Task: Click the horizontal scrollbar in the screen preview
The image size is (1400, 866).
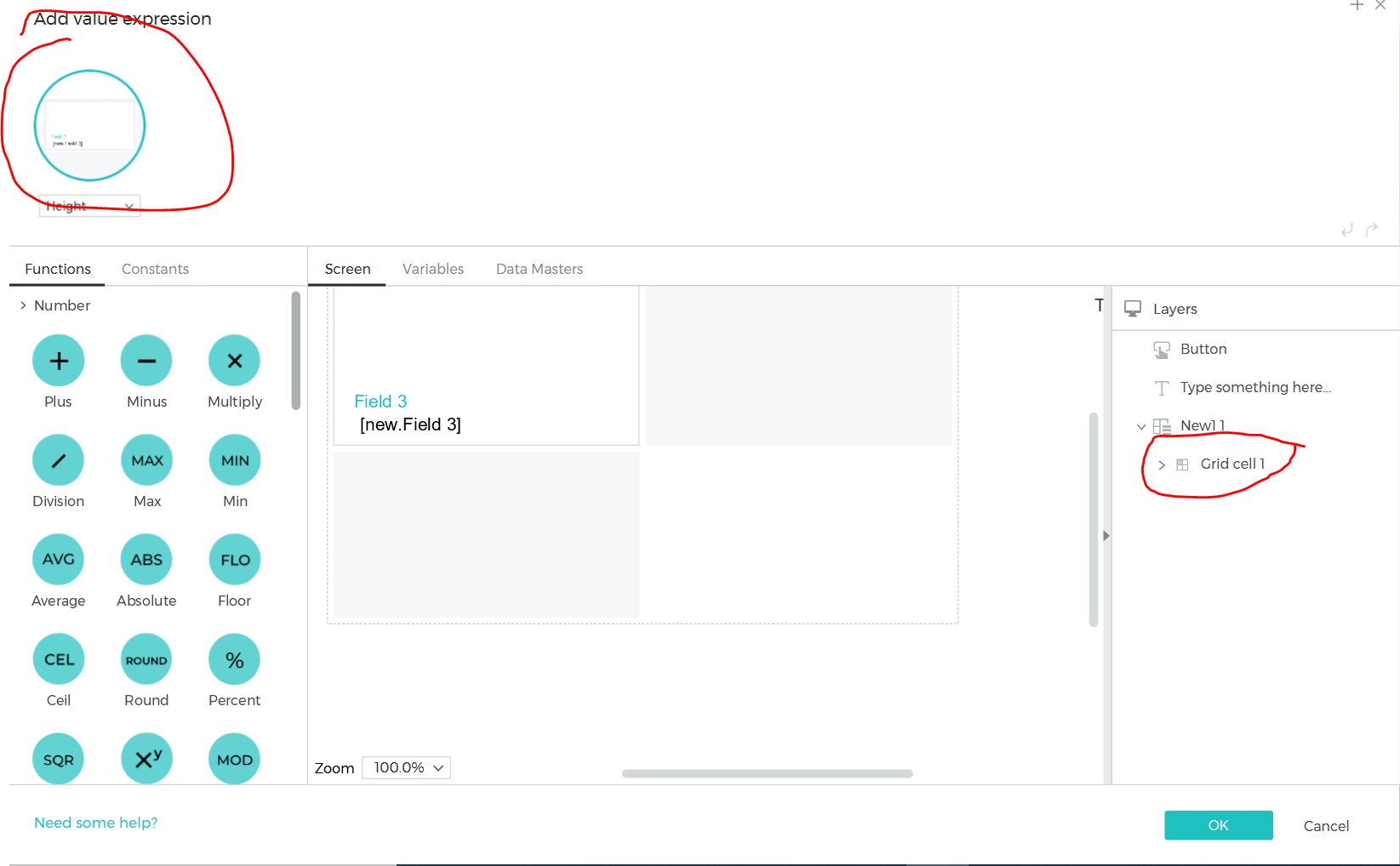Action: point(767,773)
